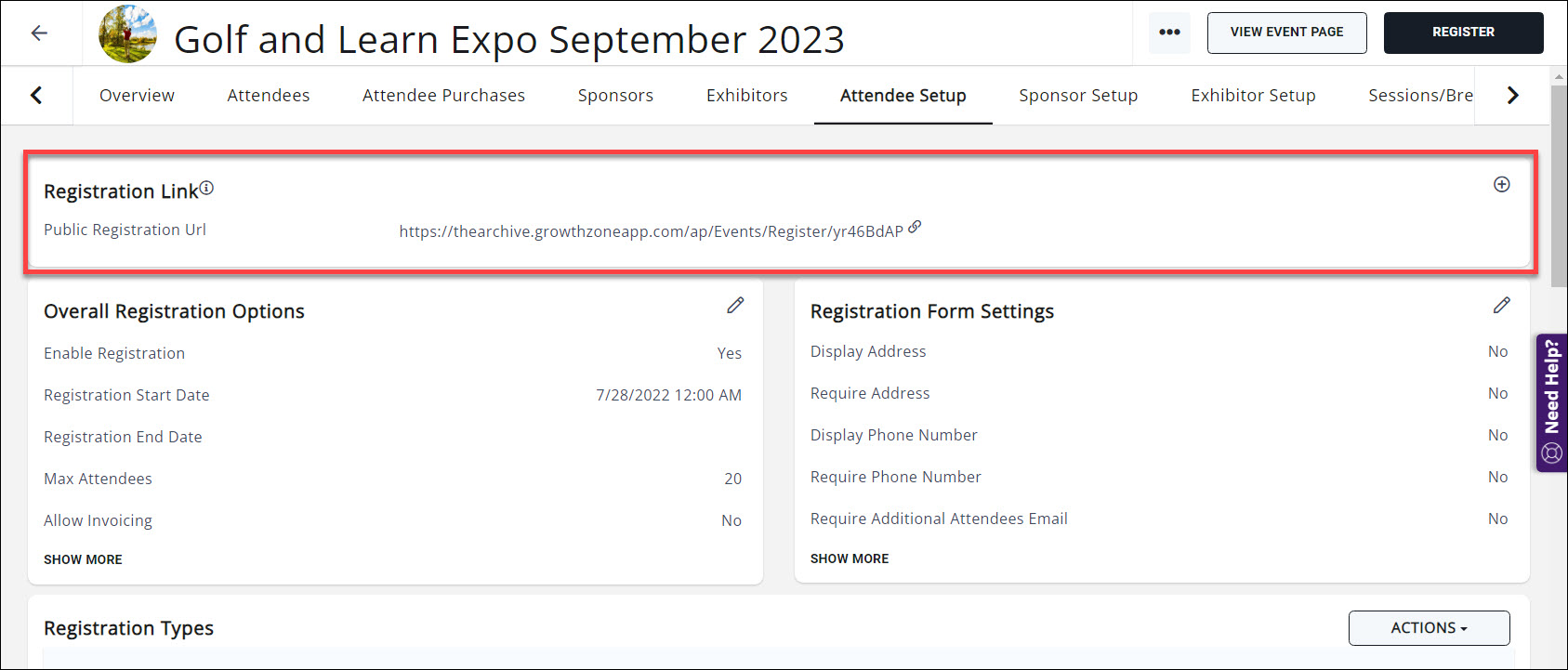Click the Require Phone Number 'No' value
The height and width of the screenshot is (670, 1568).
[1497, 477]
